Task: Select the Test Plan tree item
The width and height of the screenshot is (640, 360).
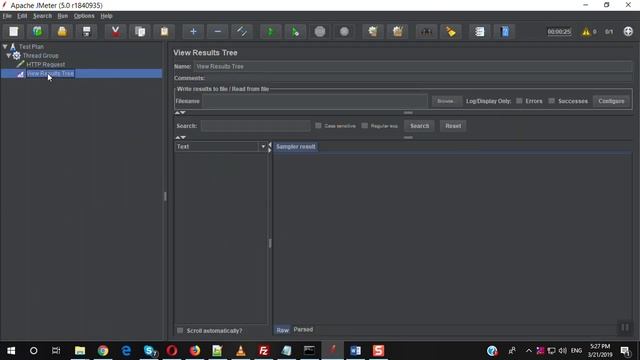Action: [x=31, y=47]
